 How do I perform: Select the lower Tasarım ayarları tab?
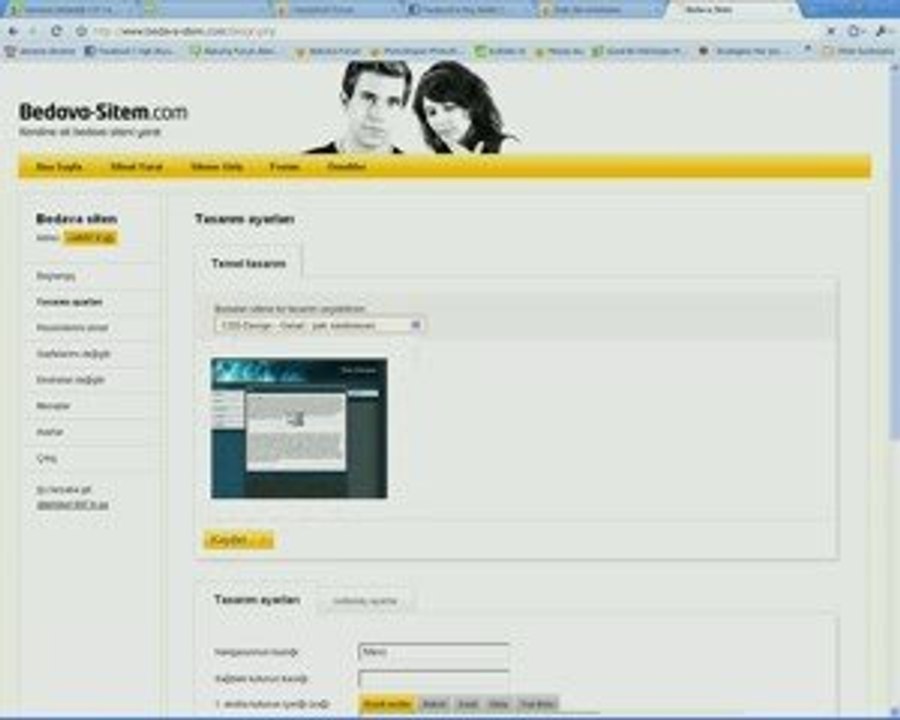(x=257, y=600)
